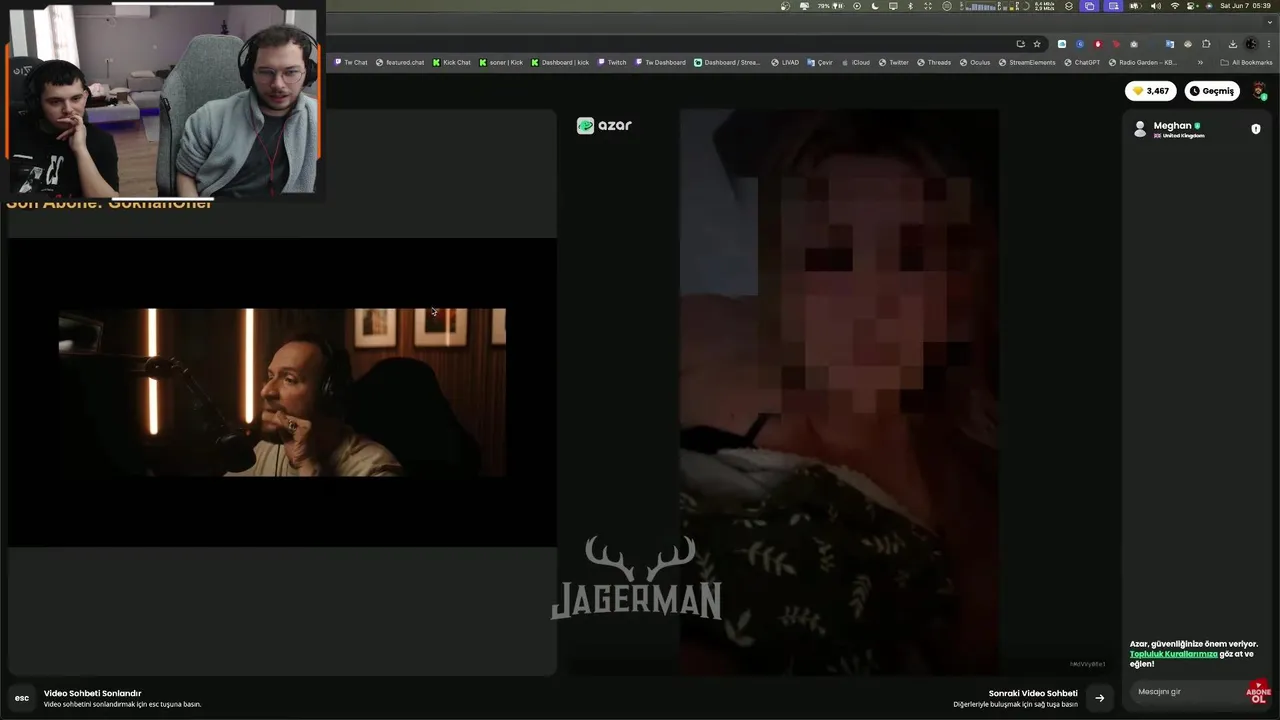Click the install app icon in address bar
1280x720 pixels.
click(1021, 44)
